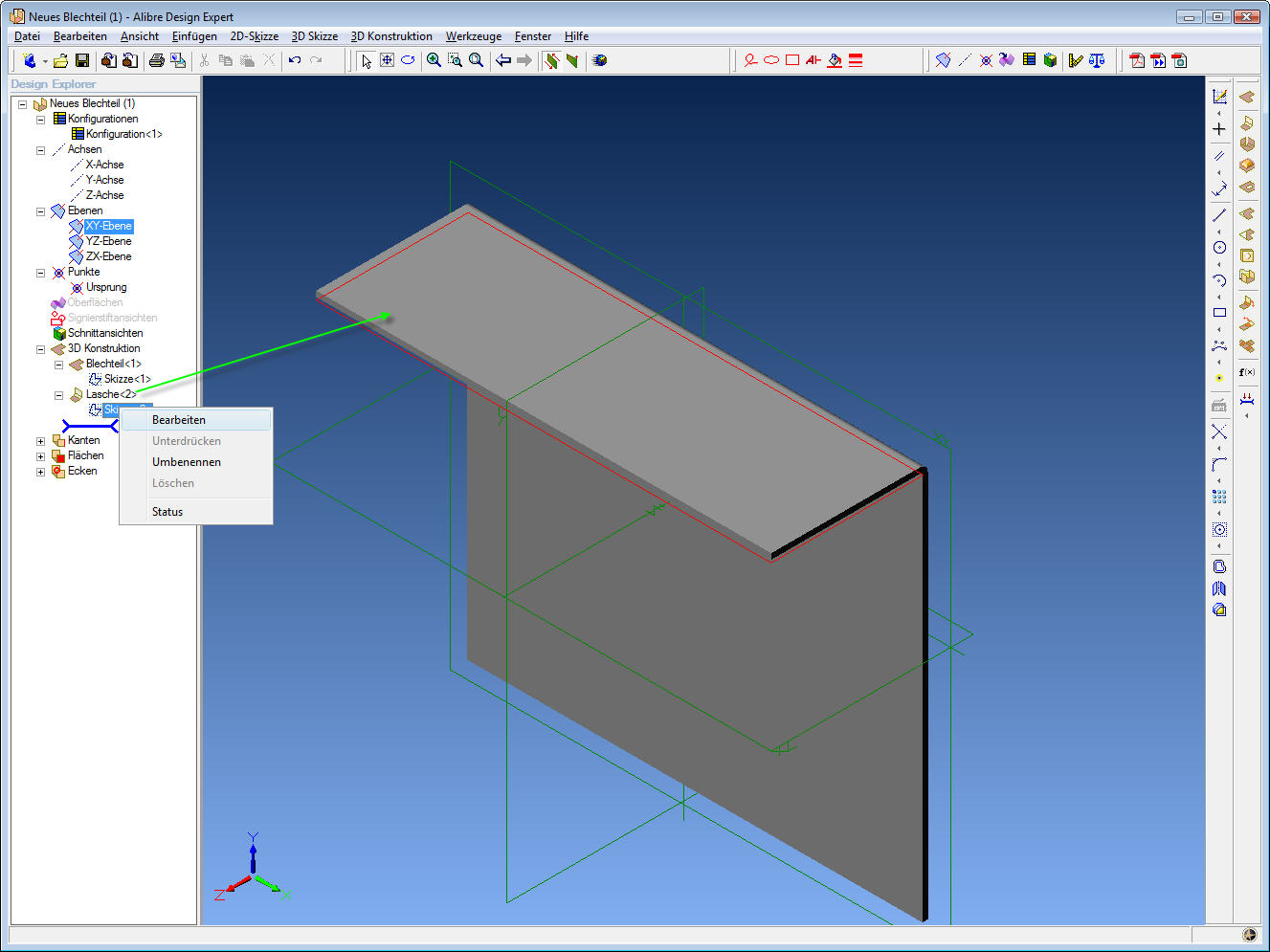The height and width of the screenshot is (952, 1270).
Task: Collapse the Ebenen tree node
Action: click(41, 211)
